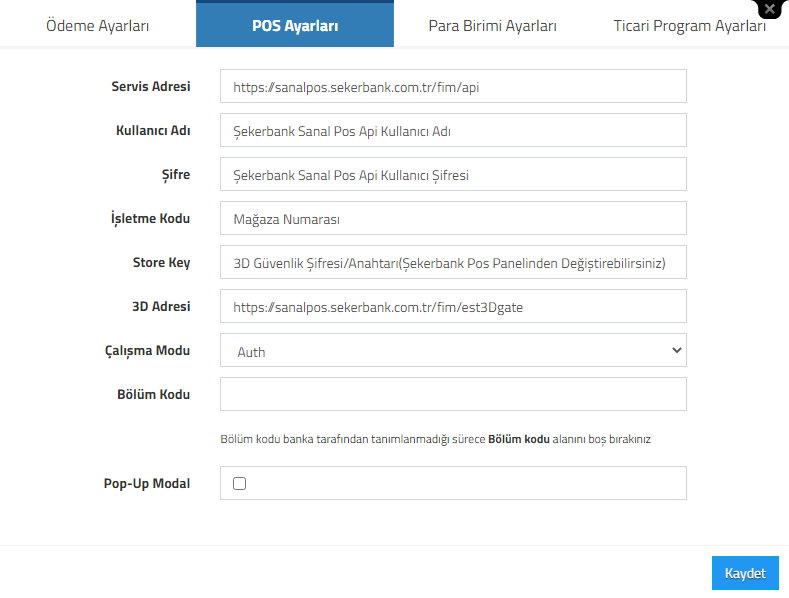Select the POS Ayarları tab
789x598 pixels.
pyautogui.click(x=295, y=24)
